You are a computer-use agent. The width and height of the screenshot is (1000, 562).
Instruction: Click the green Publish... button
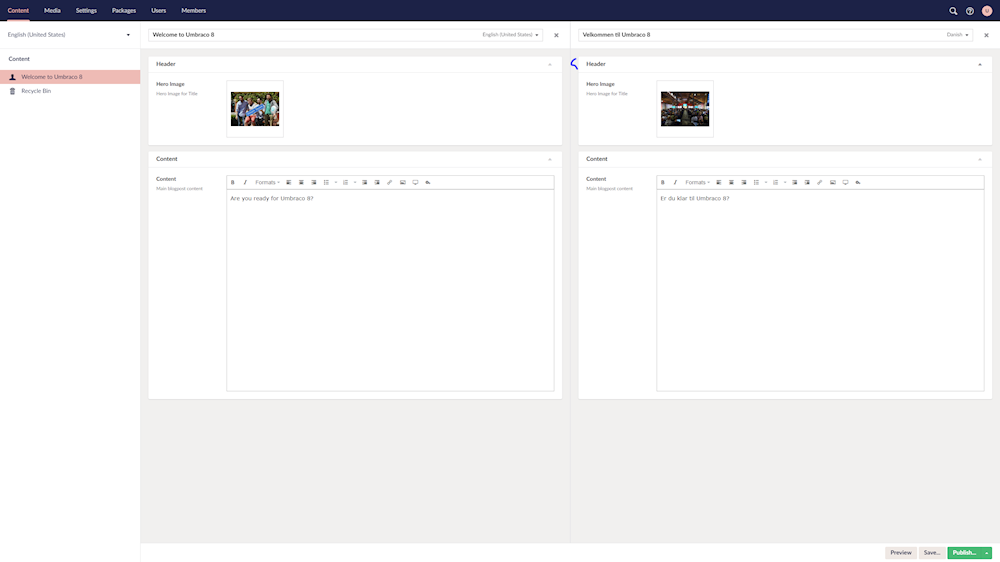tap(964, 553)
